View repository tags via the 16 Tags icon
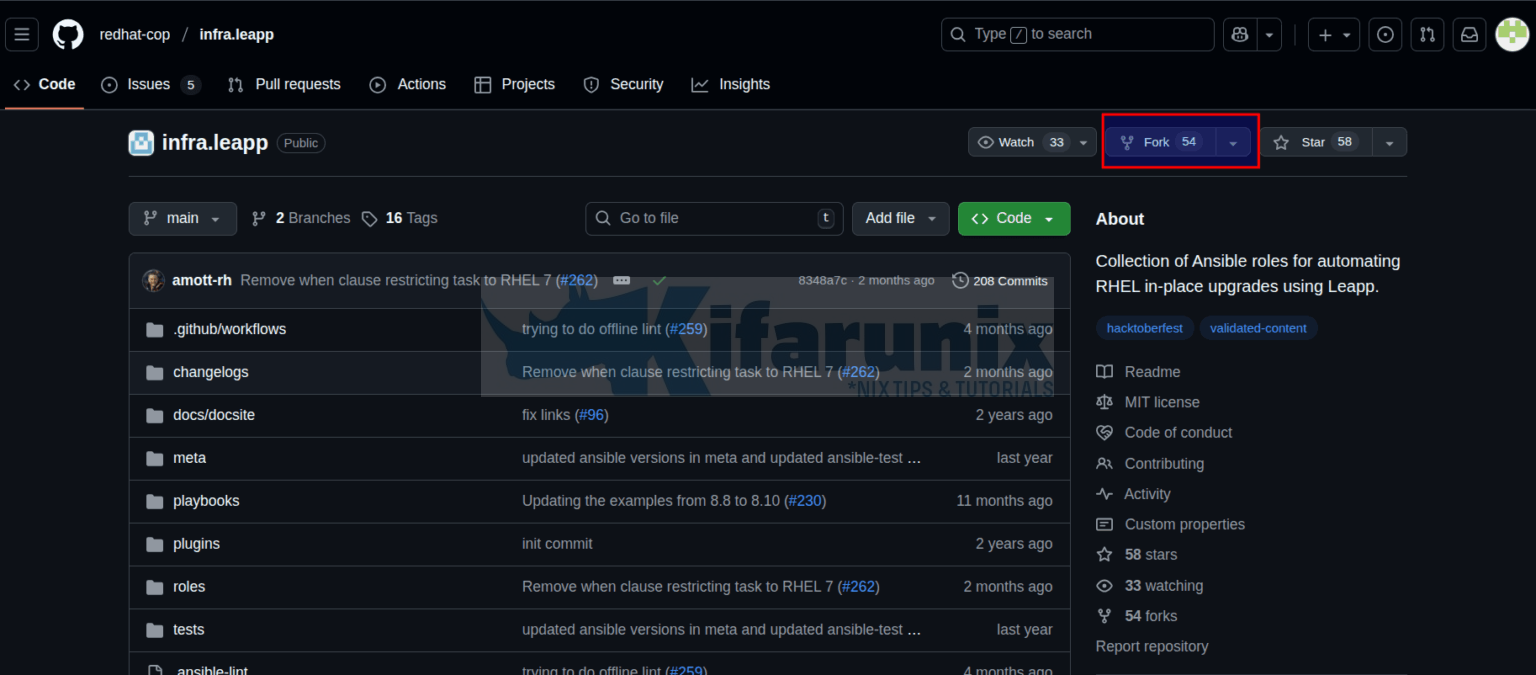This screenshot has height=675, width=1536. click(399, 217)
